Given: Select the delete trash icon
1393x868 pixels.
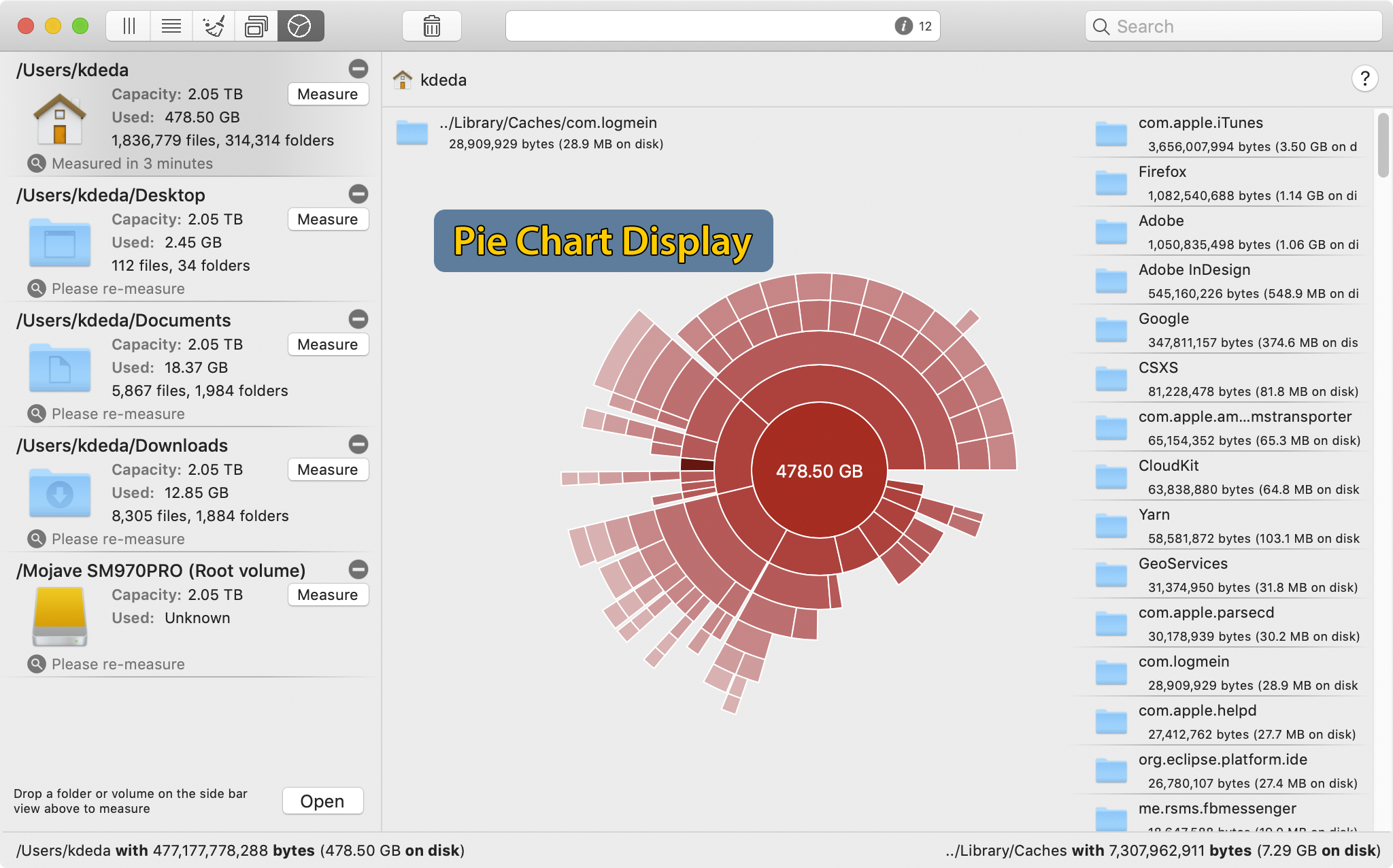Looking at the screenshot, I should point(432,25).
